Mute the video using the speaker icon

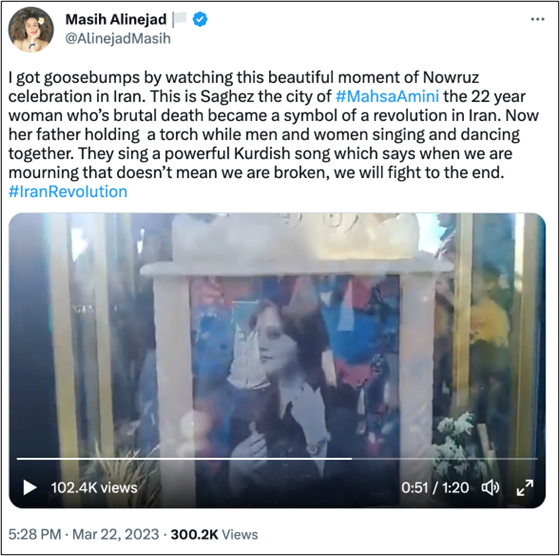491,487
